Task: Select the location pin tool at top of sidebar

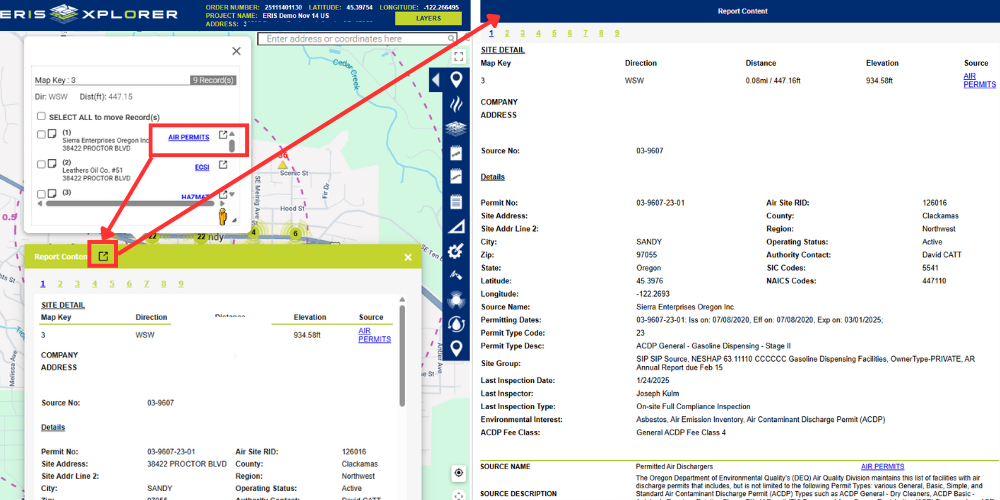Action: (456, 81)
